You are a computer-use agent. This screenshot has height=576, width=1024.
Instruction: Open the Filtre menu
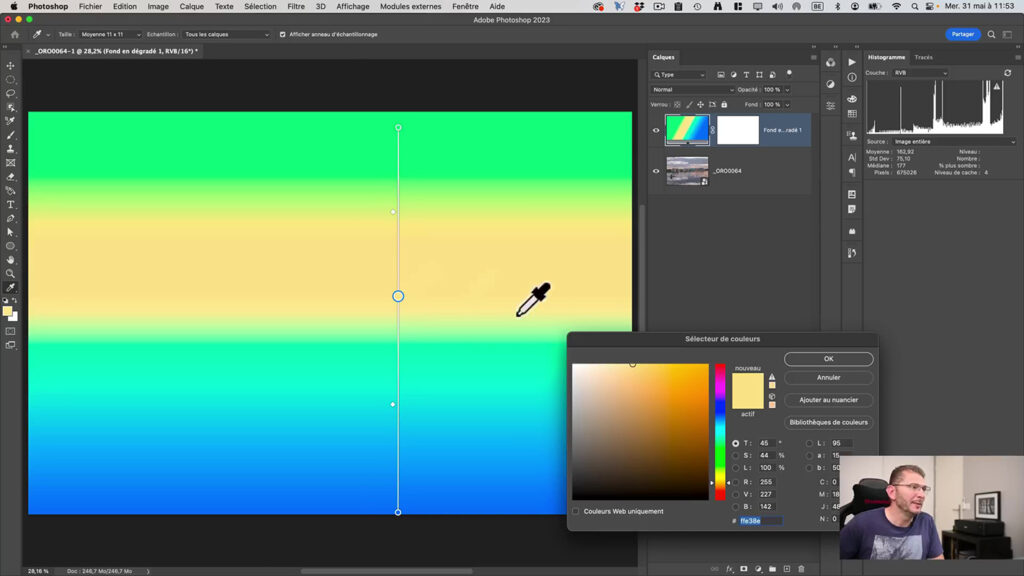coord(296,7)
